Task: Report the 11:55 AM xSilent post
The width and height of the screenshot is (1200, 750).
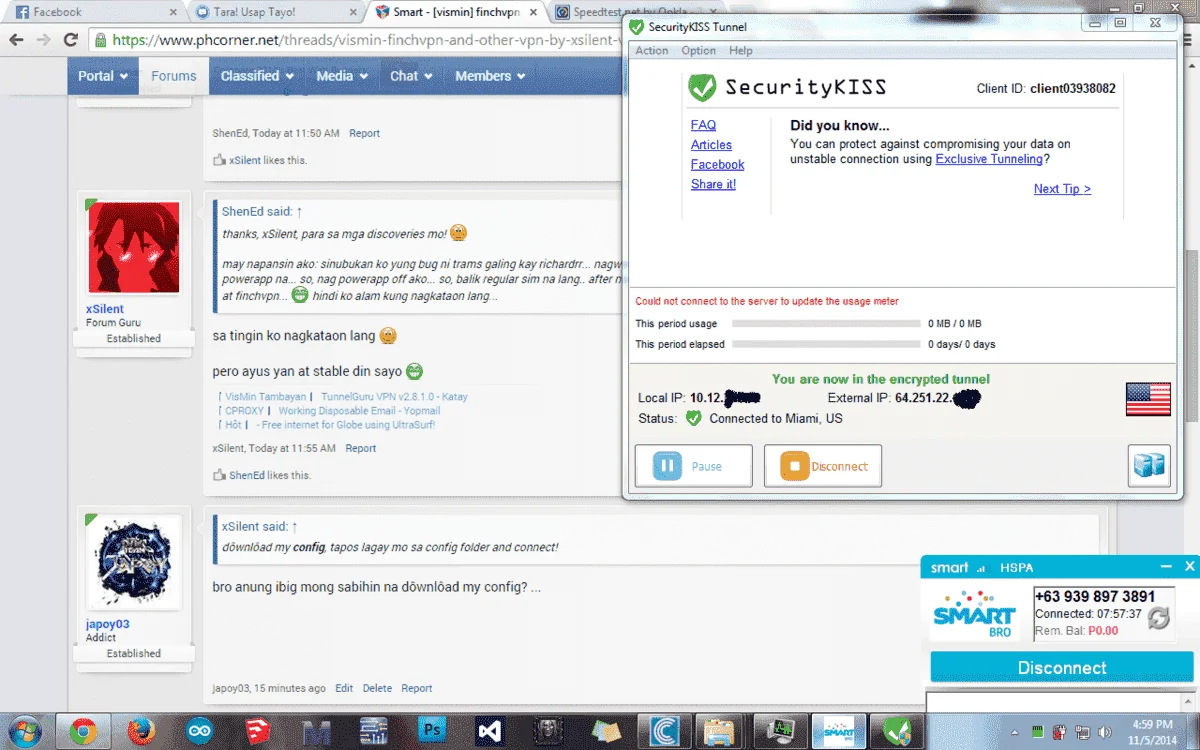Action: click(361, 448)
